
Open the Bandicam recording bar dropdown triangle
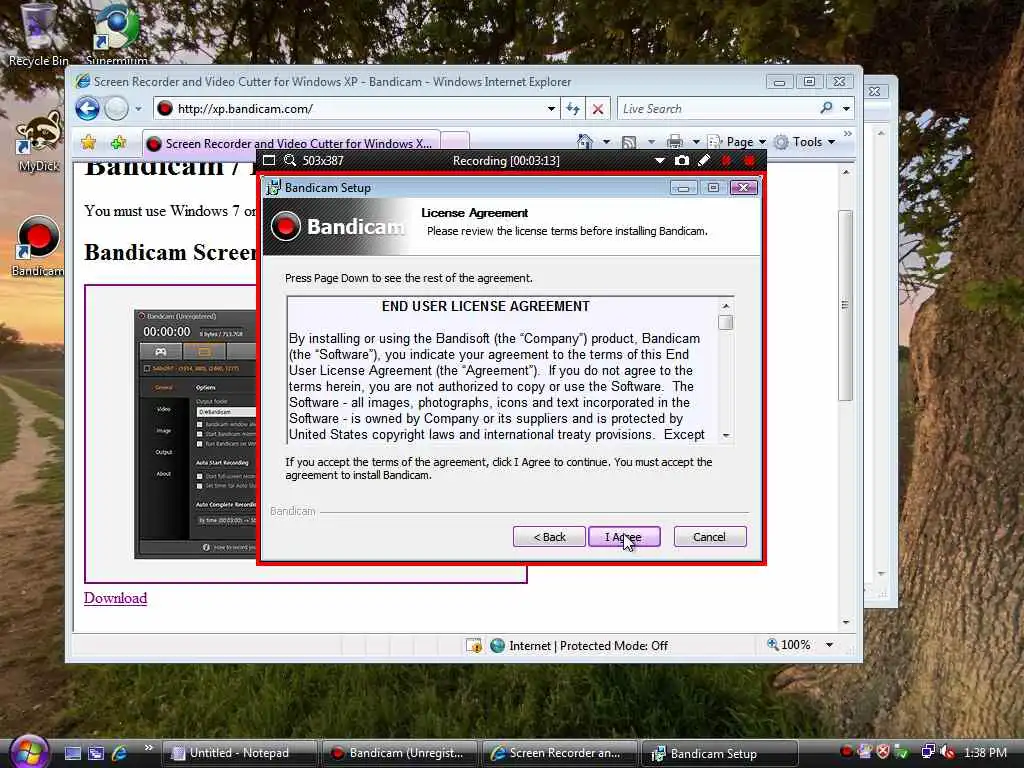660,161
